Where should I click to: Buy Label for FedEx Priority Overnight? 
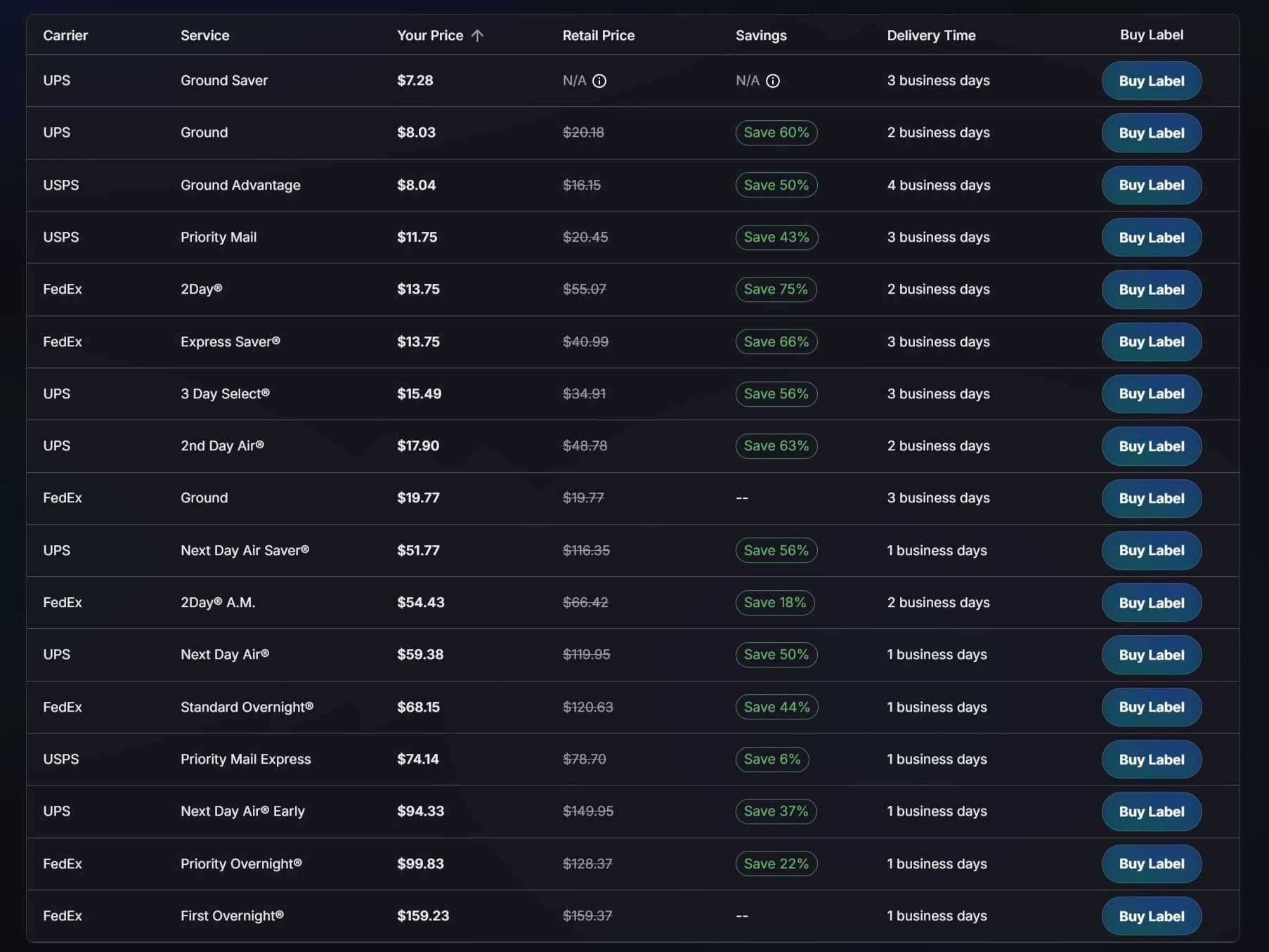pyautogui.click(x=1152, y=864)
